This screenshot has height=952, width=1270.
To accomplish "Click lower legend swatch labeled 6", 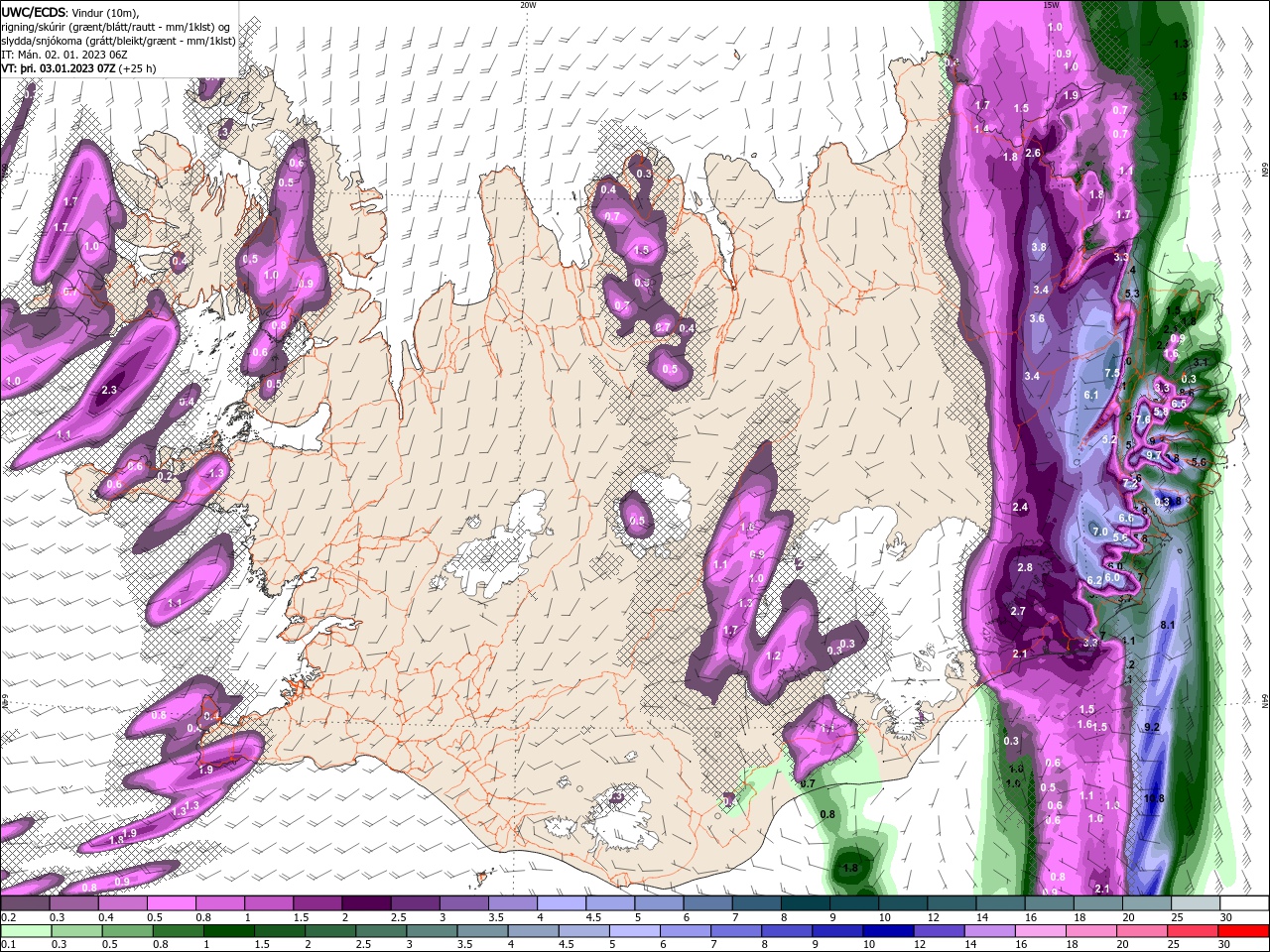I will 685,931.
